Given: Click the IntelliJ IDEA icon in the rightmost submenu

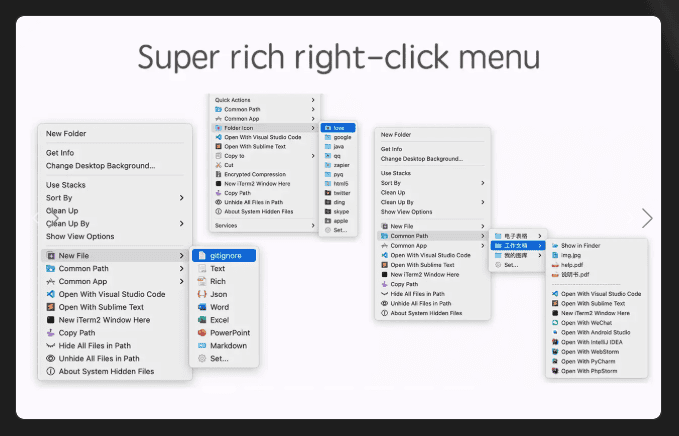Looking at the screenshot, I should point(555,342).
